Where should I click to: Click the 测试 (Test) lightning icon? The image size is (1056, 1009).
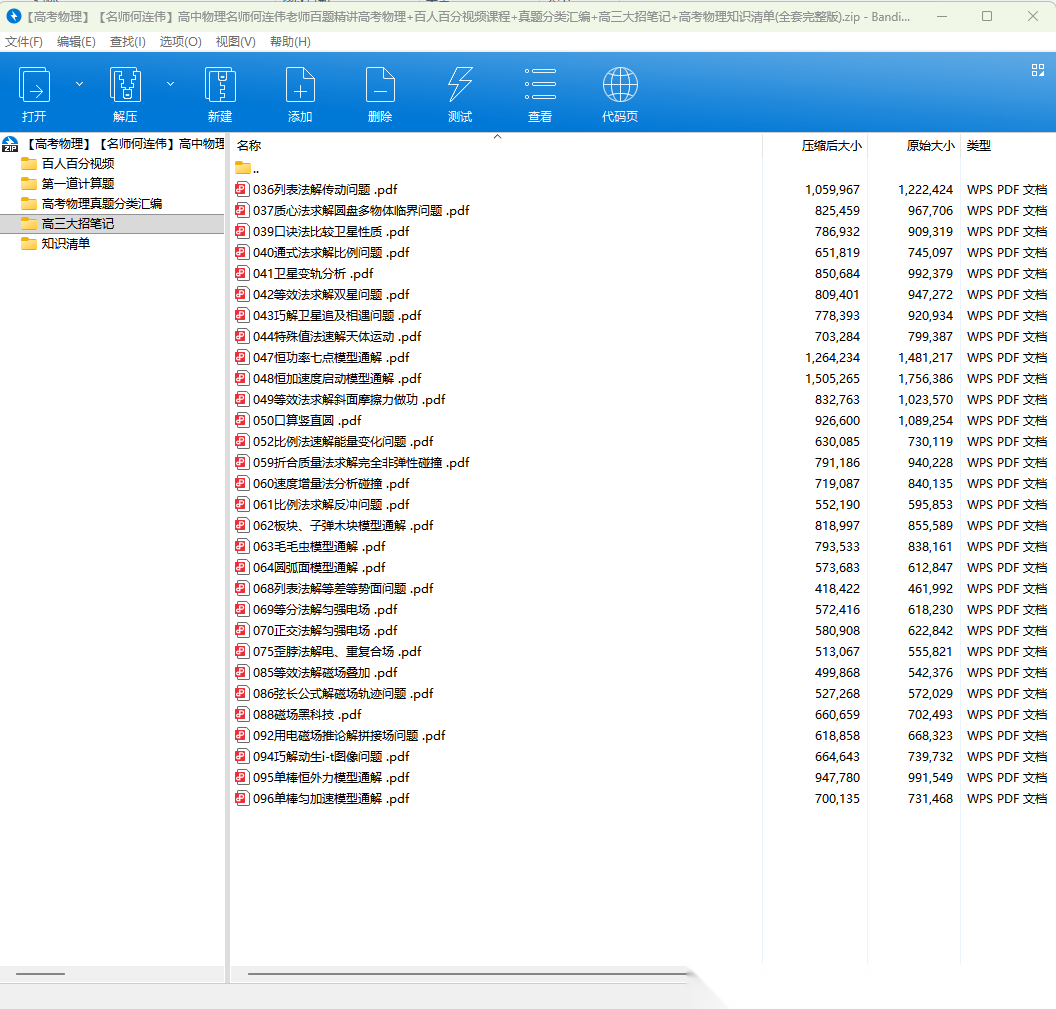coord(460,86)
